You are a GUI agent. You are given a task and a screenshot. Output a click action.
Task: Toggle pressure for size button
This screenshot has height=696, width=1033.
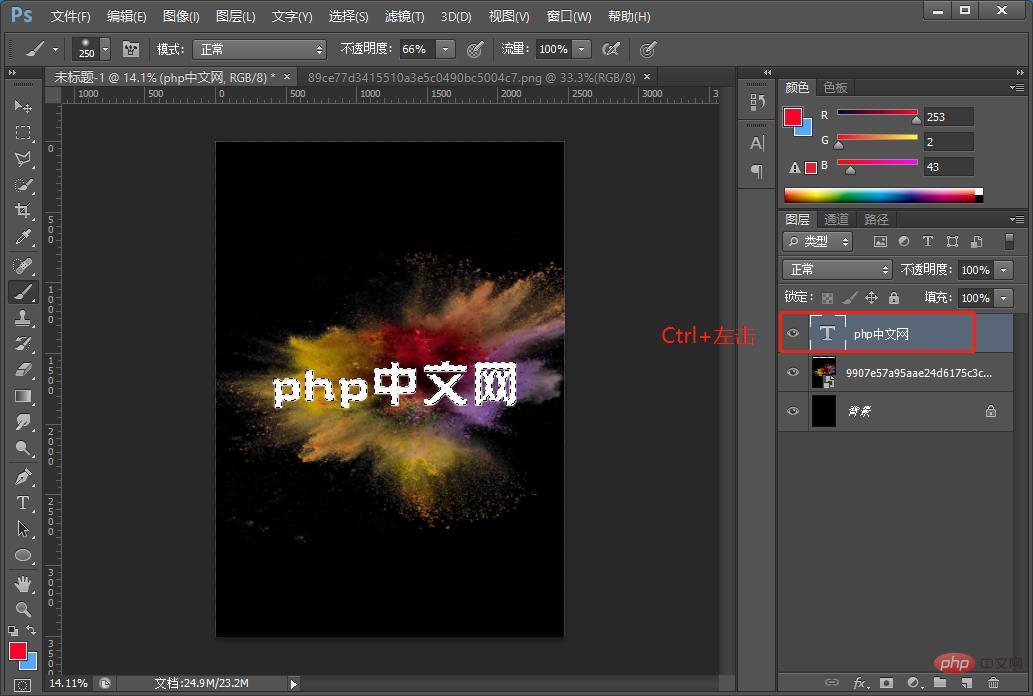[648, 49]
